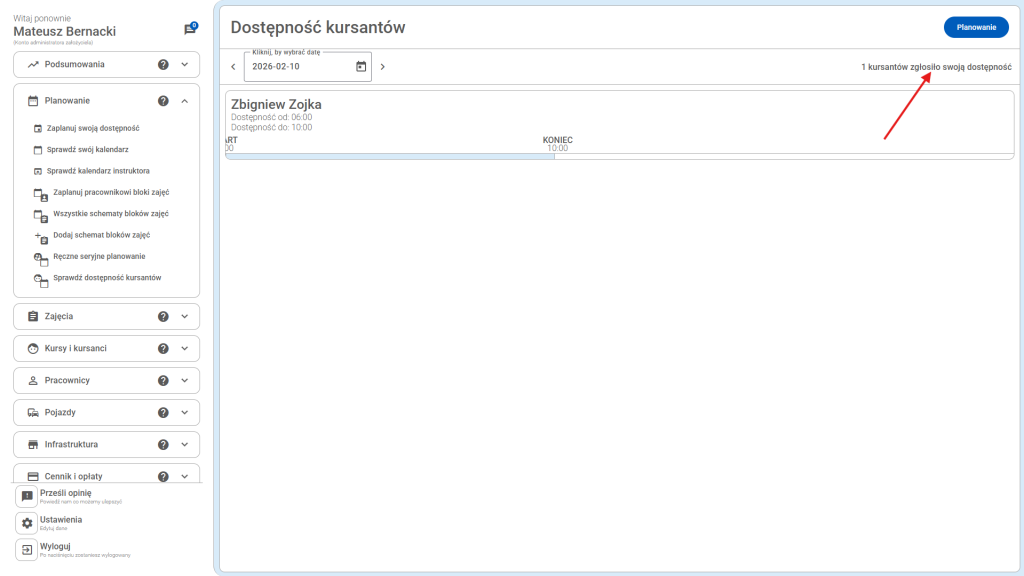Click the date input field 2026-02-10
Screen dimensions: 1024x576
[x=295, y=67]
